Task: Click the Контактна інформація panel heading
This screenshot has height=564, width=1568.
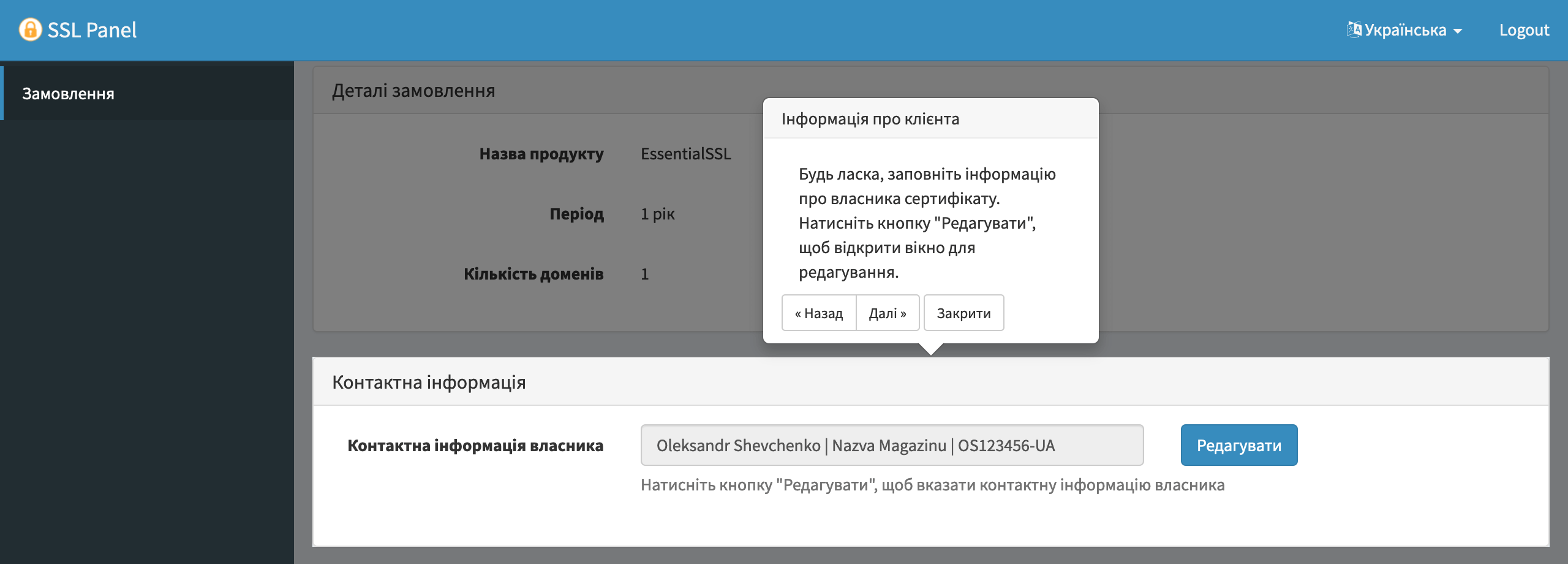Action: 429,382
